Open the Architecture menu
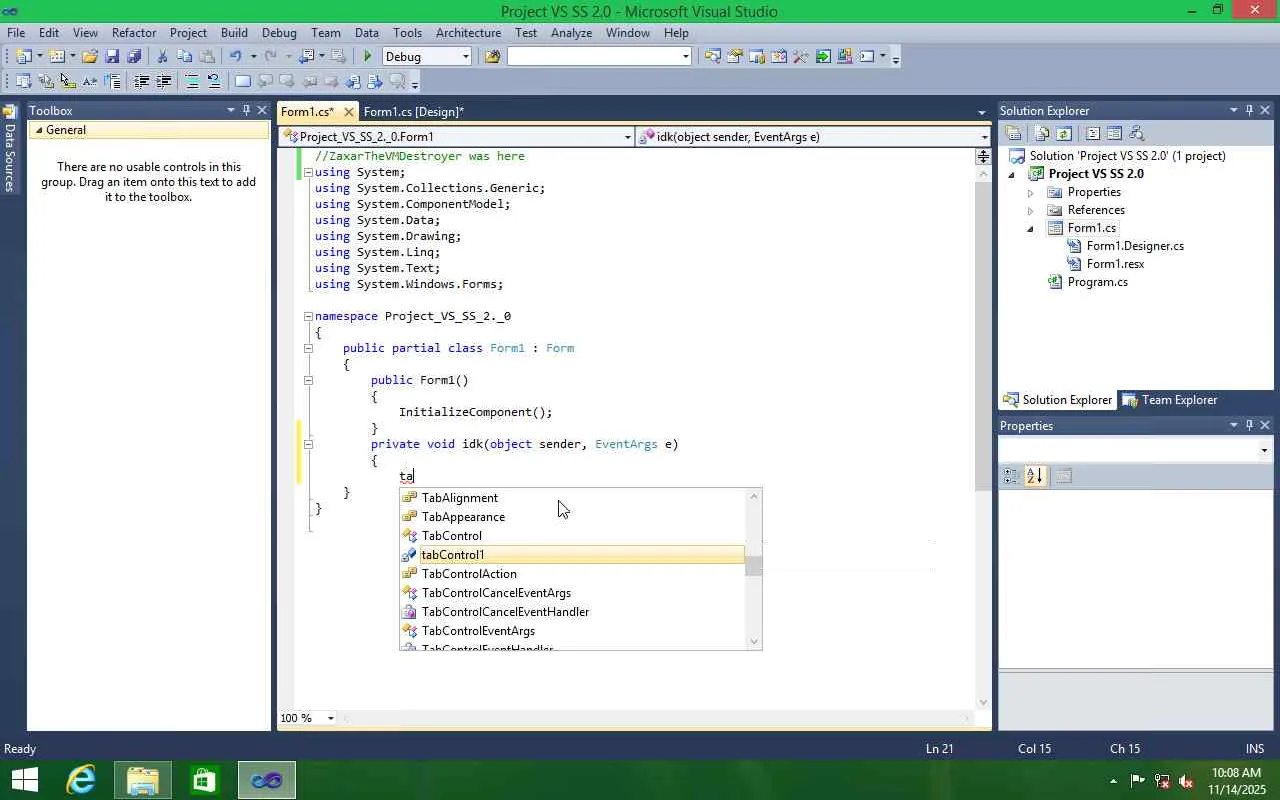The width and height of the screenshot is (1280, 800). [x=468, y=33]
